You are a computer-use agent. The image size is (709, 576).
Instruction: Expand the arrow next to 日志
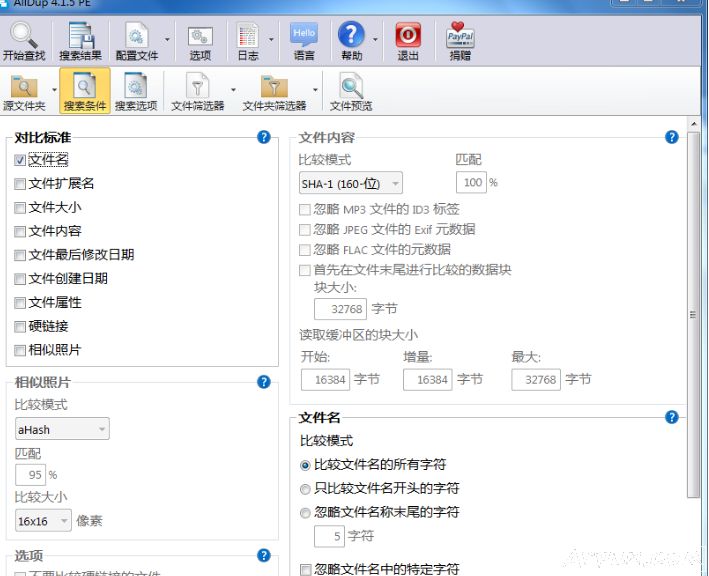click(x=271, y=40)
